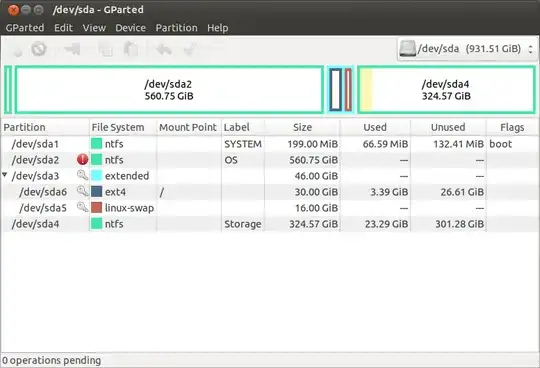This screenshot has height=368, width=540.
Task: Select the /dev/sda5 partition row
Action: [x=270, y=208]
